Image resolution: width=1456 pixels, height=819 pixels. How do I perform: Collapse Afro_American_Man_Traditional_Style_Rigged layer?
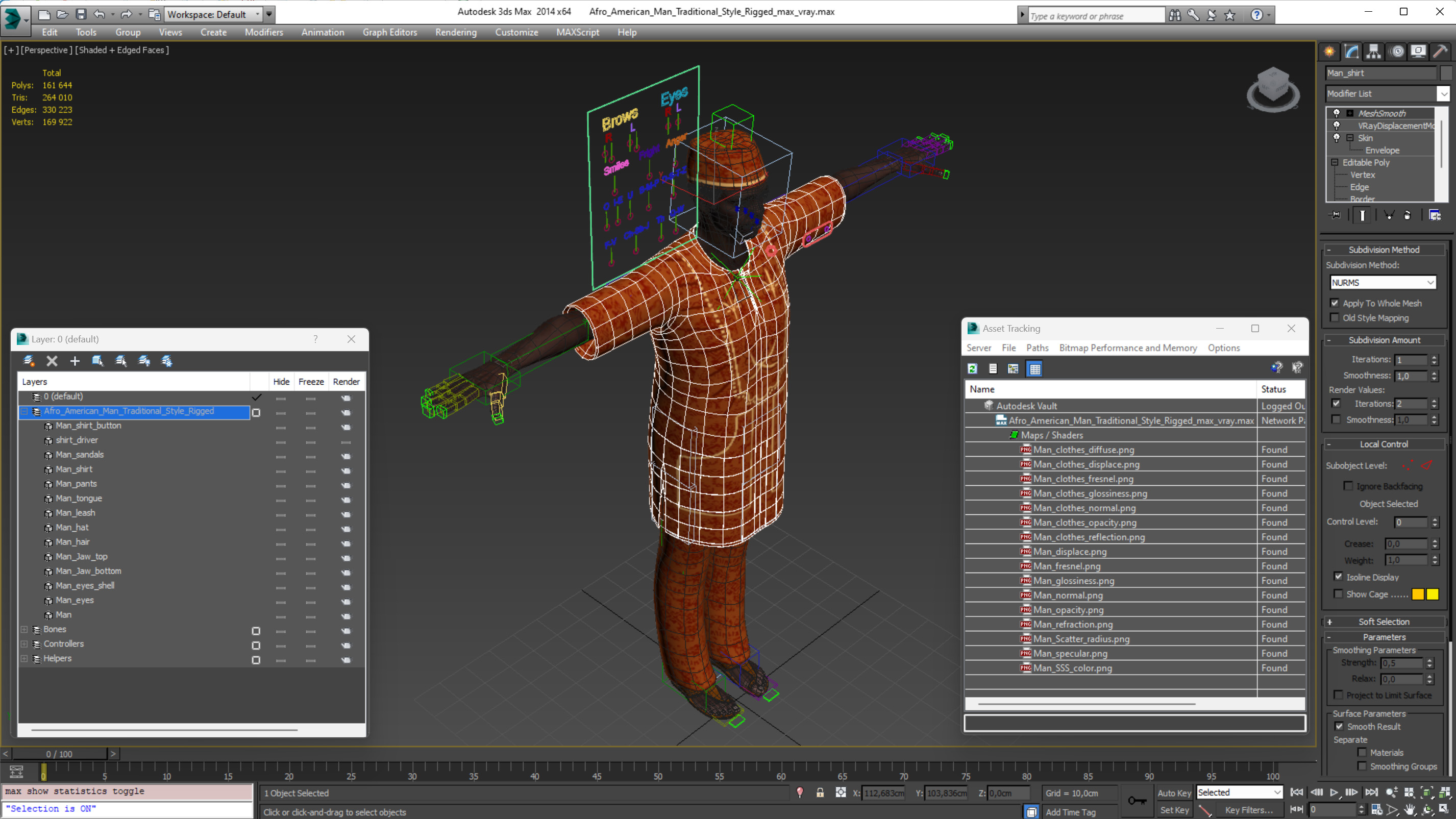point(24,411)
